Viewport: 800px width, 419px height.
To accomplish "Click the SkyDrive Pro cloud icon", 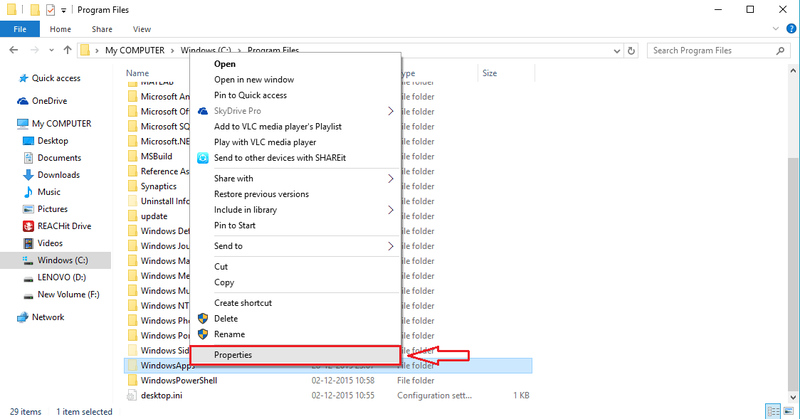I will click(203, 111).
